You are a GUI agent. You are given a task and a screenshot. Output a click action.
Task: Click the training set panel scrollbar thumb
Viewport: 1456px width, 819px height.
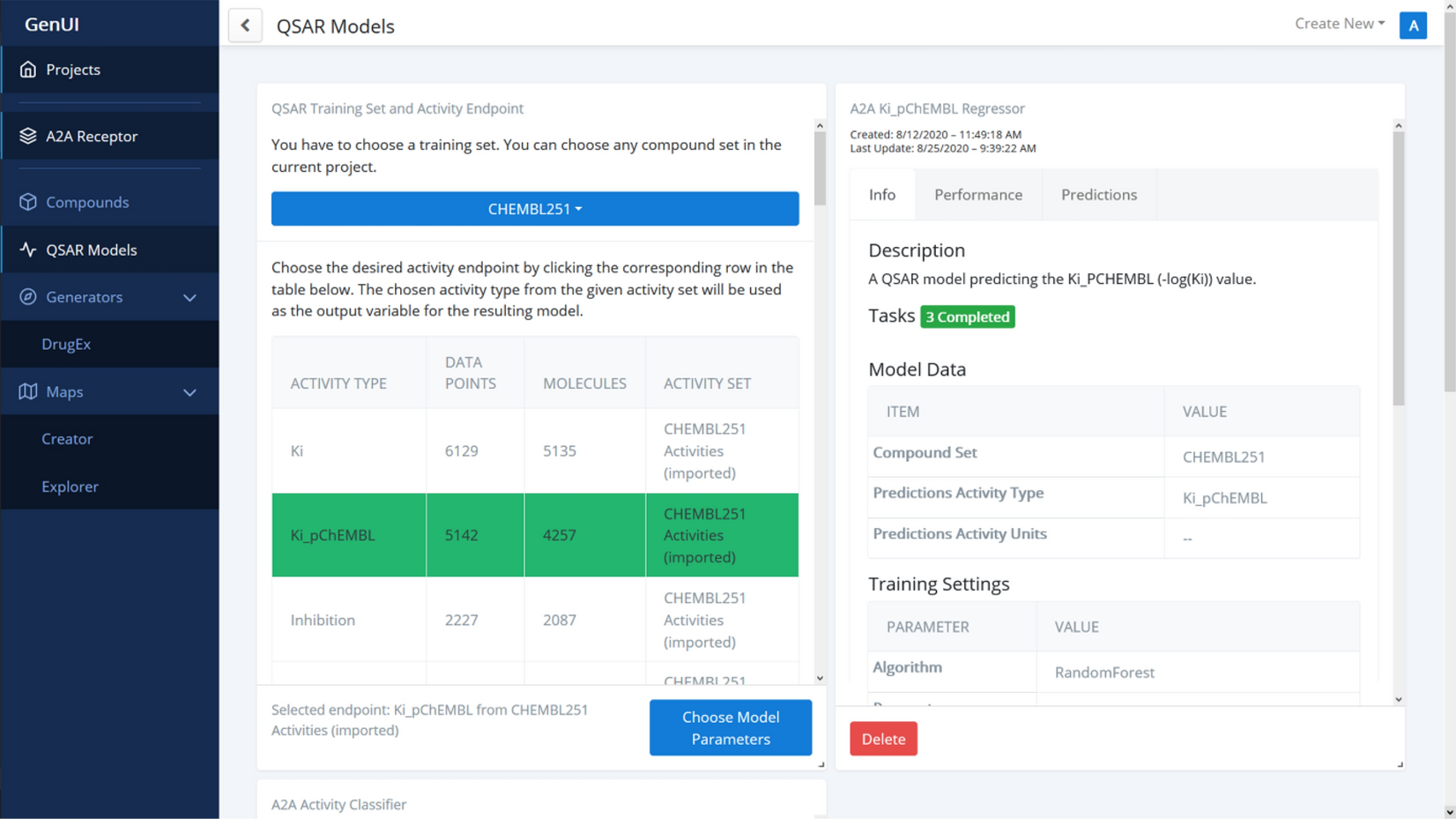pyautogui.click(x=820, y=169)
